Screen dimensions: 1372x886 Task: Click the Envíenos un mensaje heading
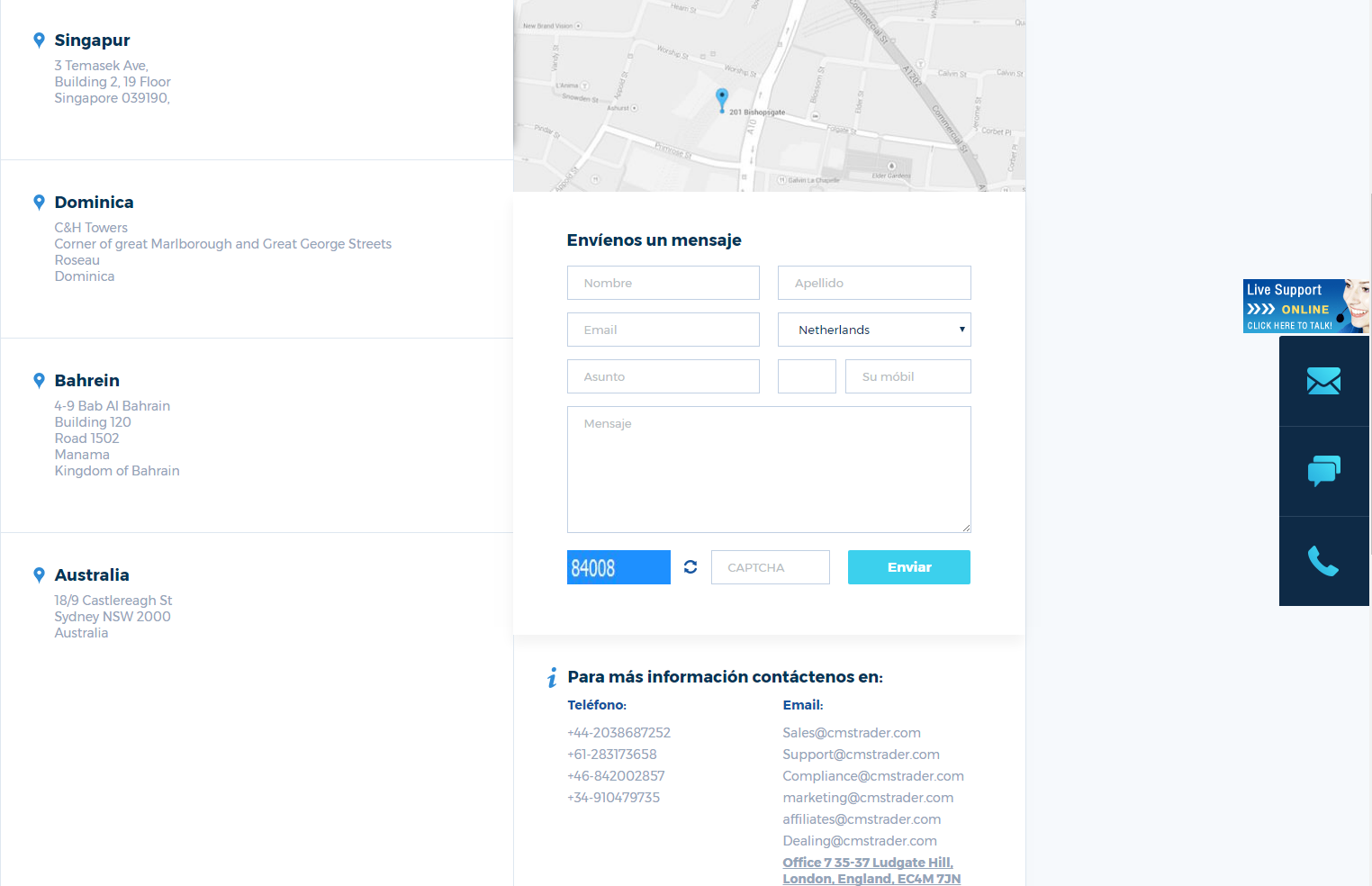pos(654,240)
